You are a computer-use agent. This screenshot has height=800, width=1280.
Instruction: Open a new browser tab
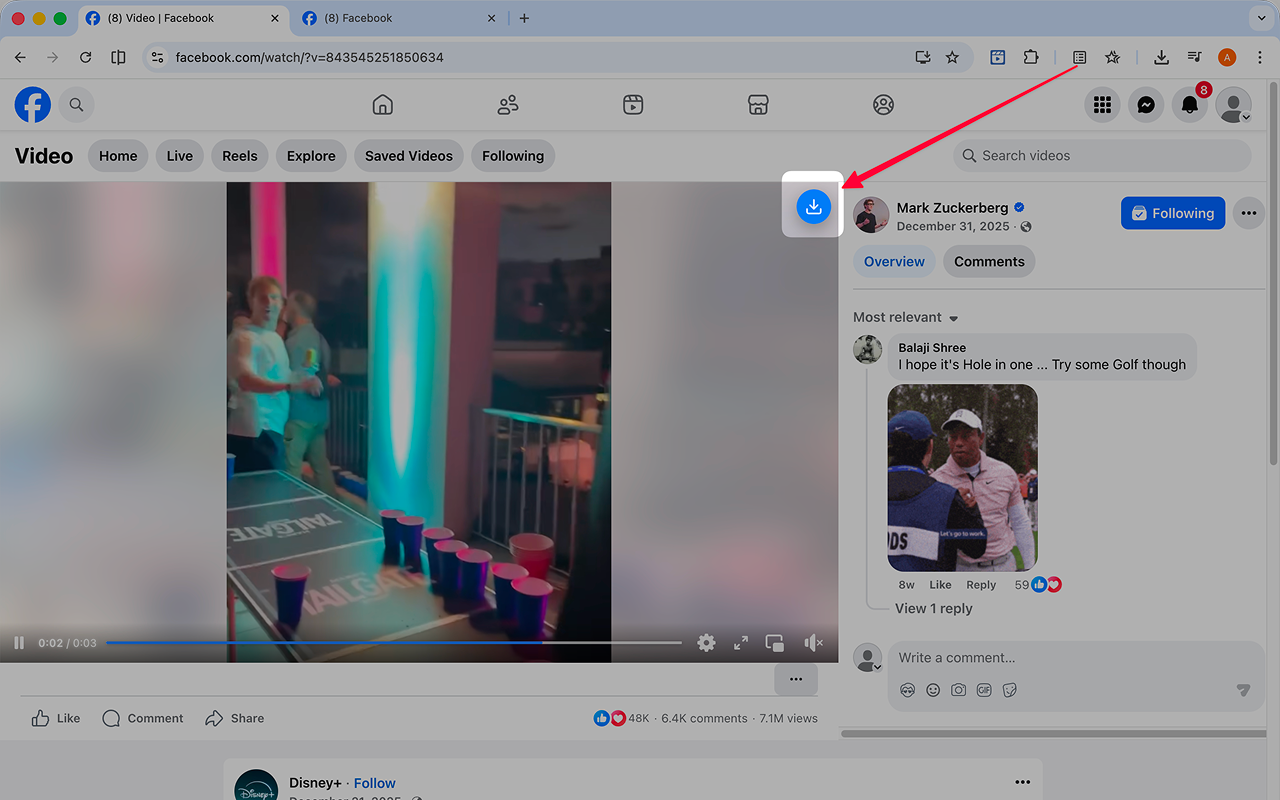tap(524, 18)
